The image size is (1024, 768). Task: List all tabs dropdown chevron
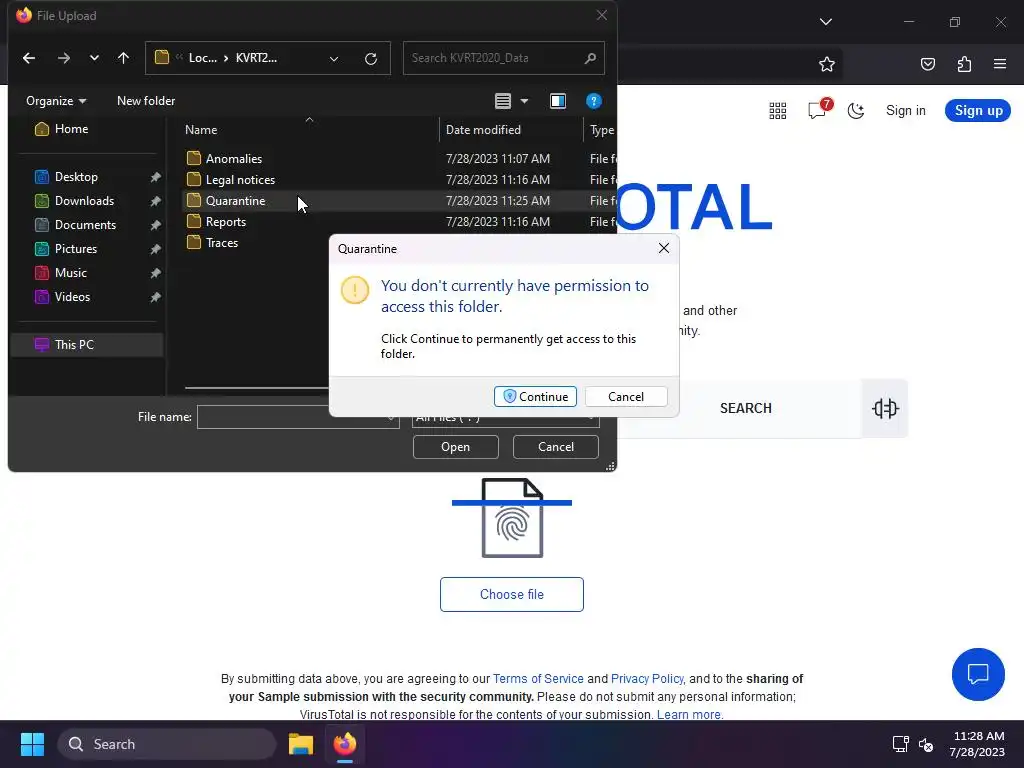pyautogui.click(x=825, y=22)
